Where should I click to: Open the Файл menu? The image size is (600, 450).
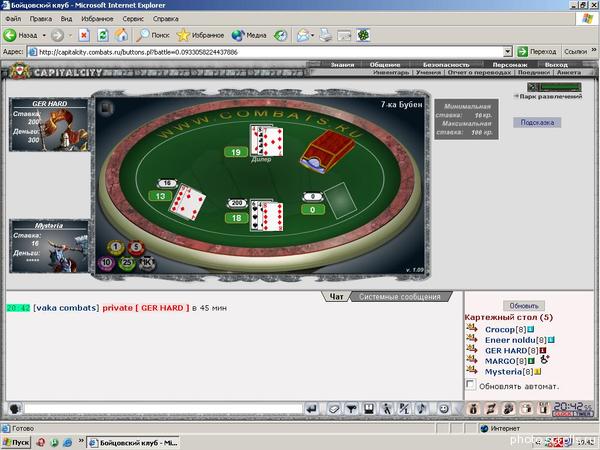pyautogui.click(x=13, y=18)
